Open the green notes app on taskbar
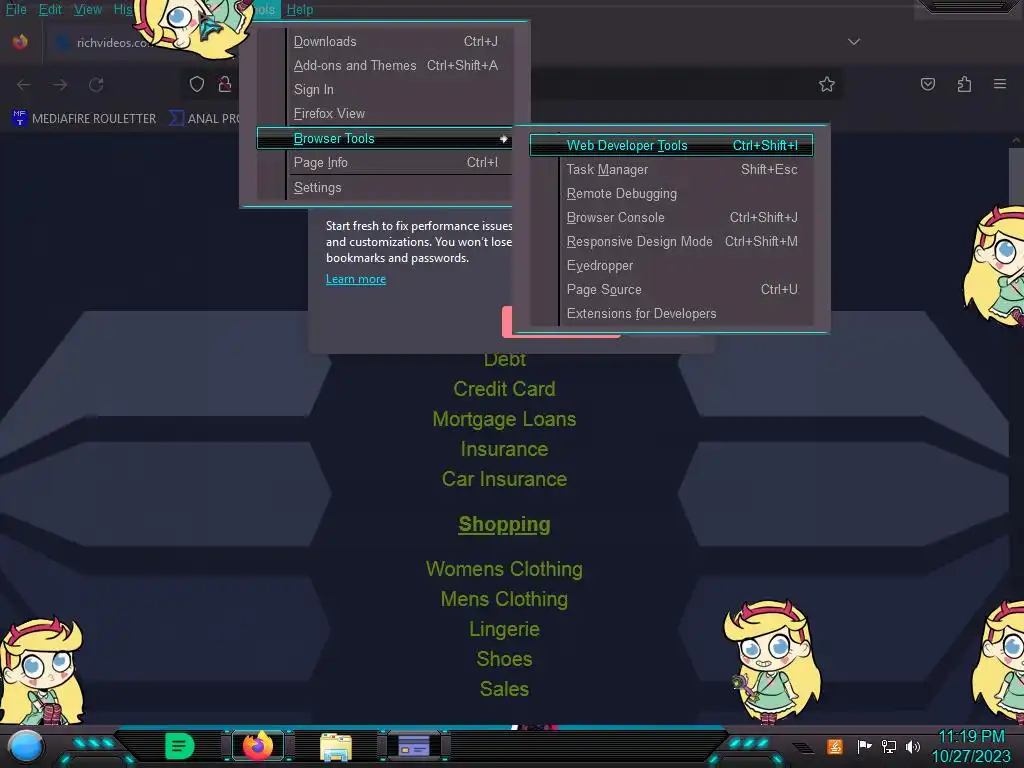Viewport: 1024px width, 768px height. pyautogui.click(x=180, y=746)
